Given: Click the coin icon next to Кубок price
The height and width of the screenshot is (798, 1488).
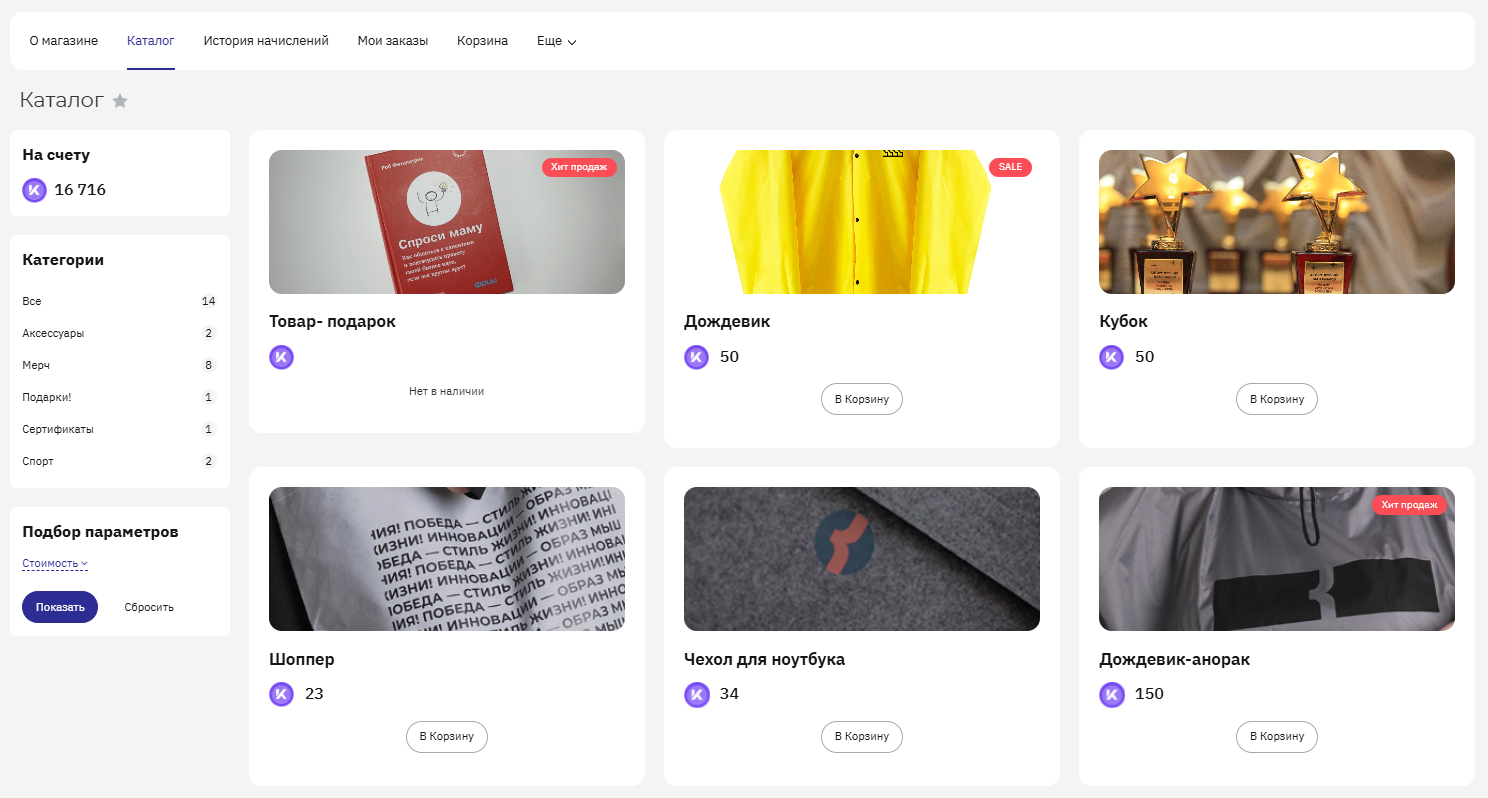Looking at the screenshot, I should click(1112, 357).
